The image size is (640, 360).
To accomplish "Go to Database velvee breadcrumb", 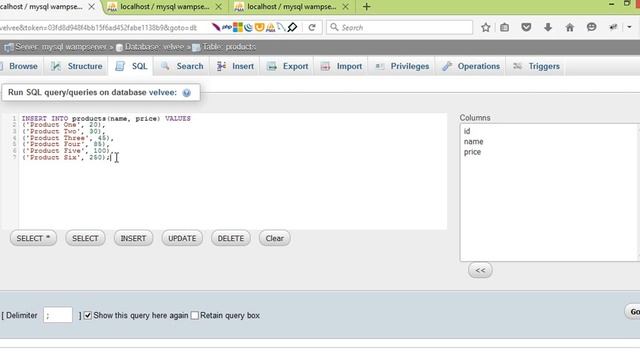I will pos(150,47).
